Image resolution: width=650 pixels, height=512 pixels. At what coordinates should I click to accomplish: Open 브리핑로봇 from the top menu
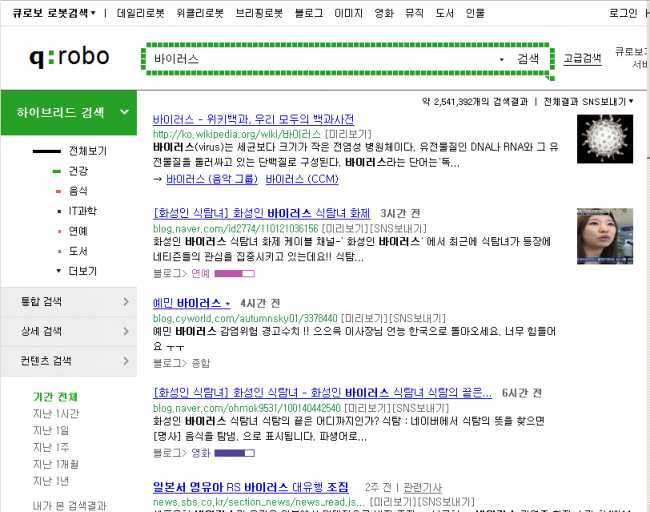pos(259,13)
